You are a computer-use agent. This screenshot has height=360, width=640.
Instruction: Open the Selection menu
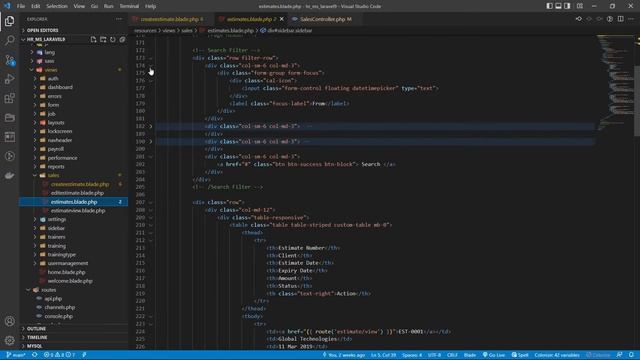pos(57,6)
